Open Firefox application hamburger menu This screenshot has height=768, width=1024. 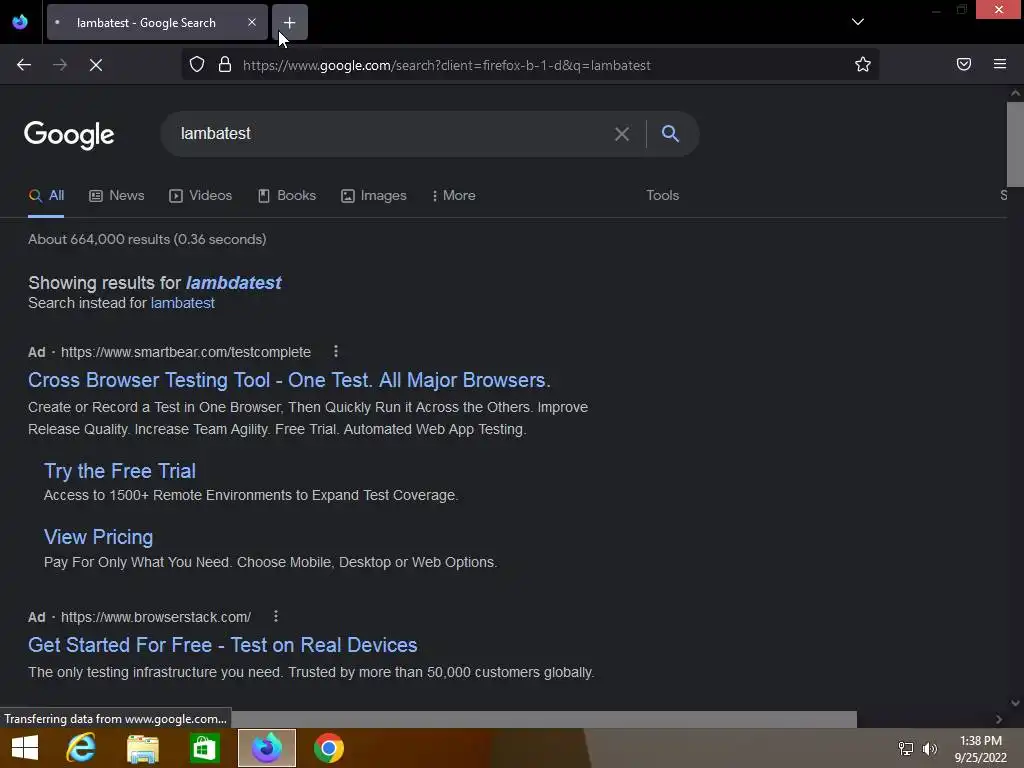tap(999, 64)
